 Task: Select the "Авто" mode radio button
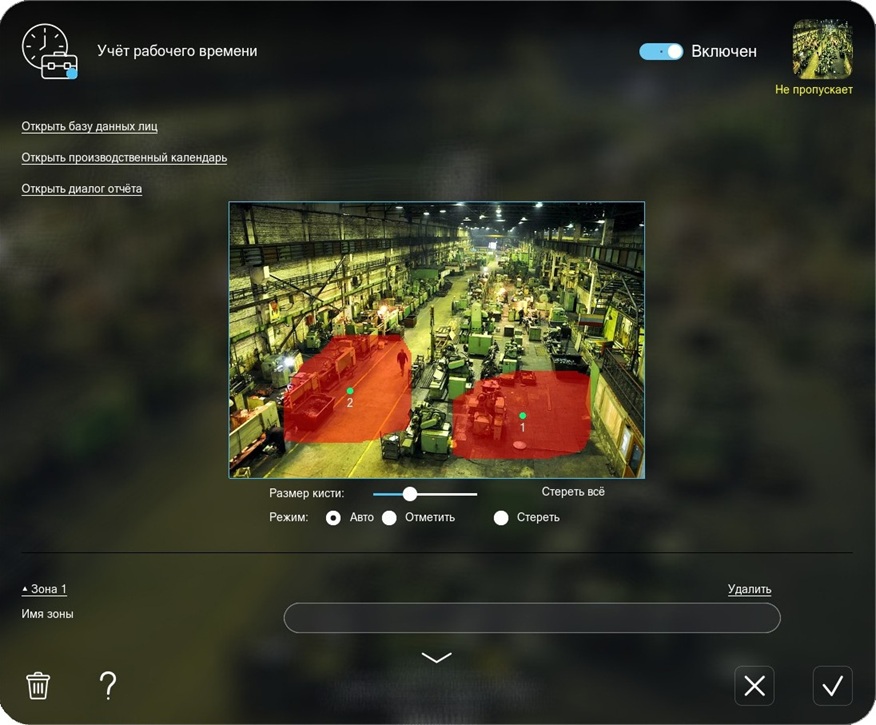click(x=333, y=518)
